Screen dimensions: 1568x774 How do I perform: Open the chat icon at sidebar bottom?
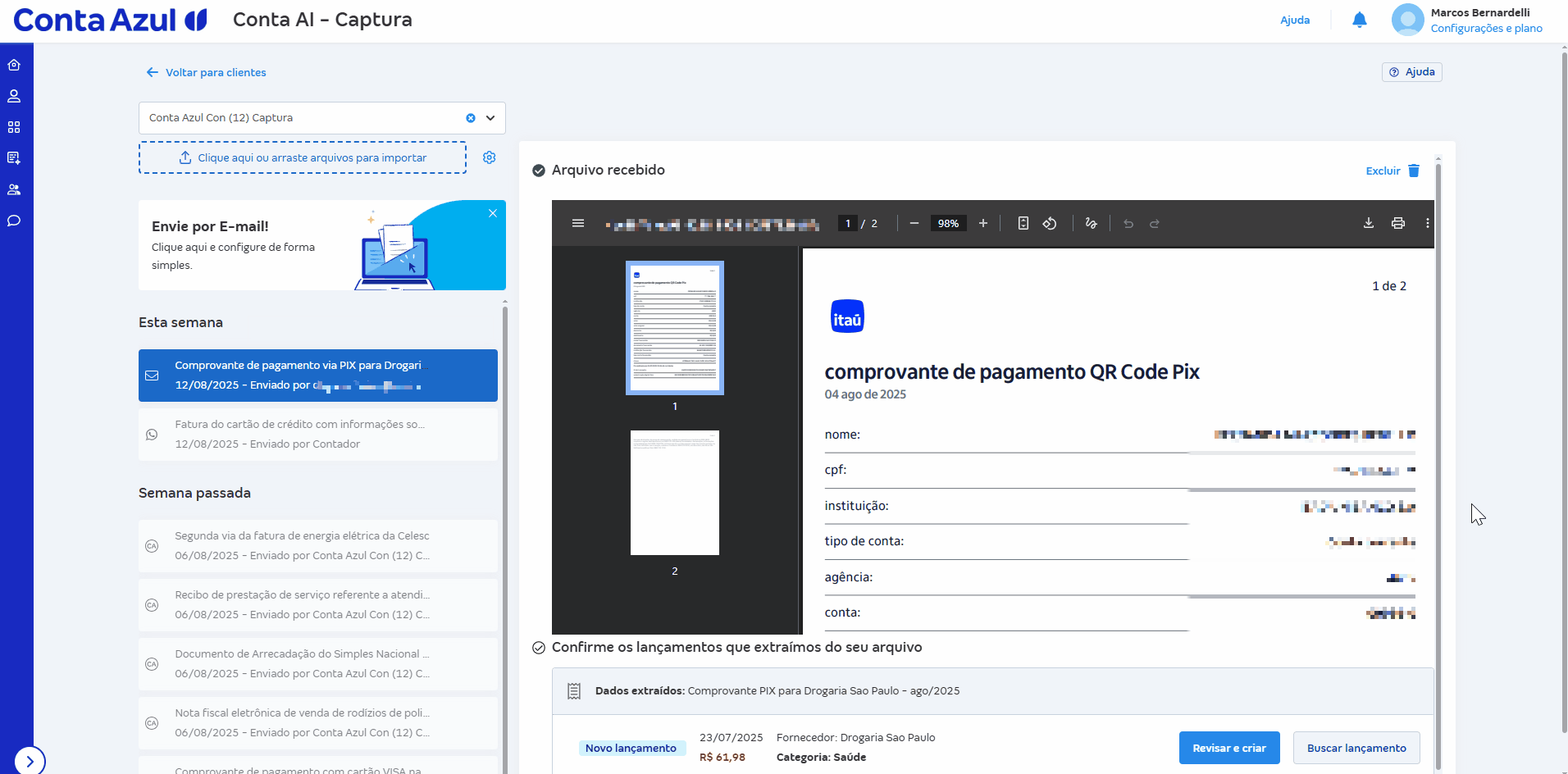[14, 221]
